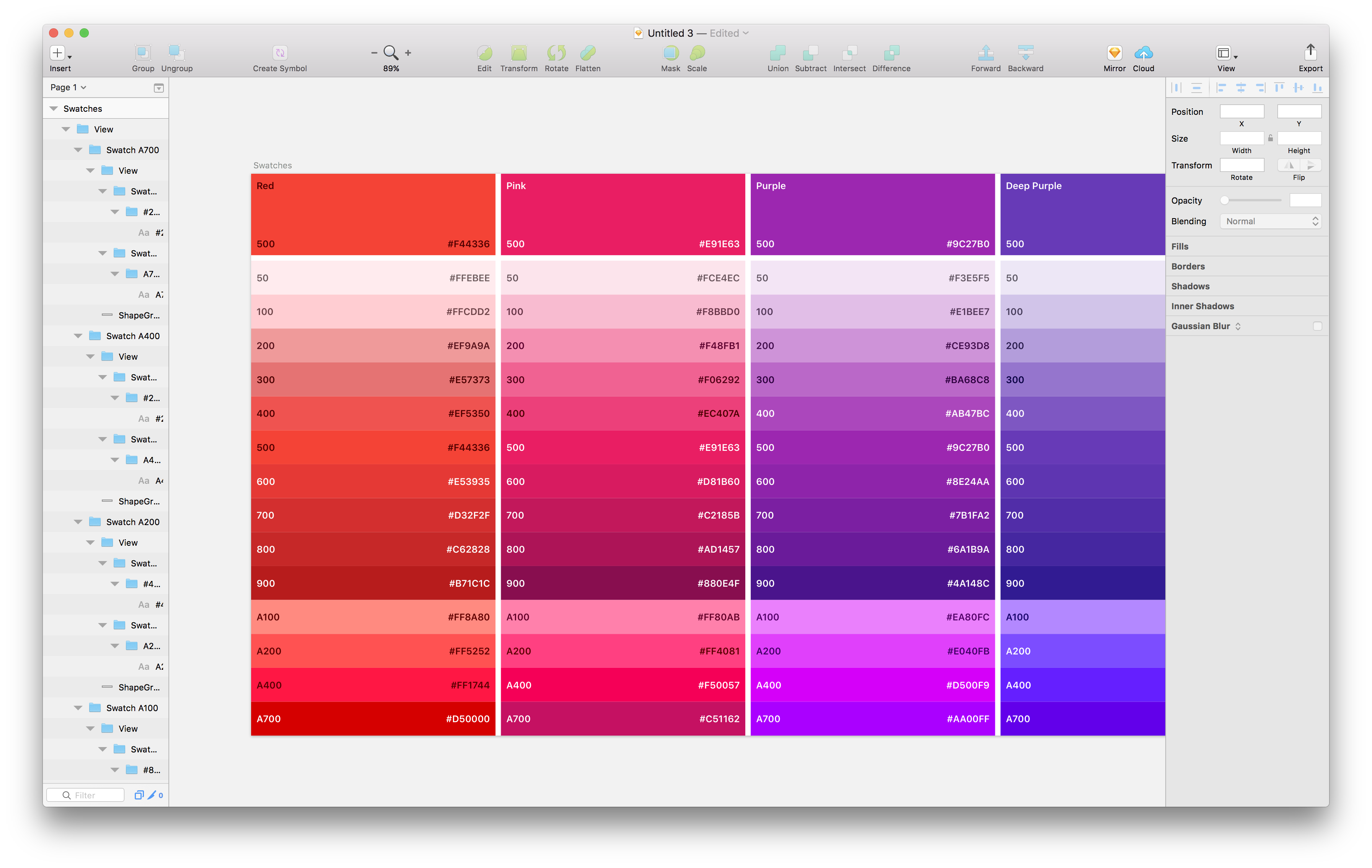Click the Create Symbol icon

280,53
